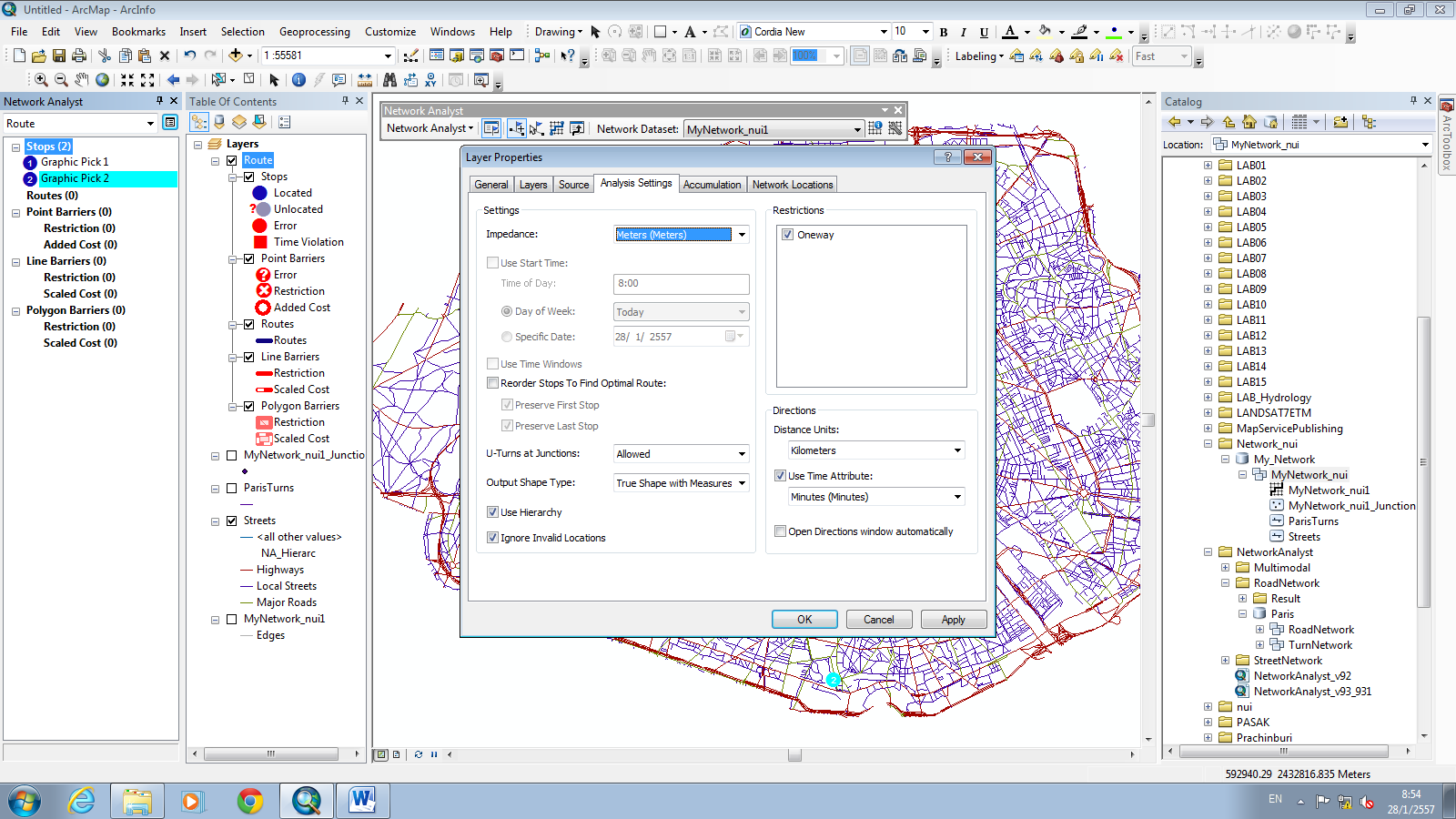Open the Find binoculars tool
The height and width of the screenshot is (819, 1456).
[389, 80]
